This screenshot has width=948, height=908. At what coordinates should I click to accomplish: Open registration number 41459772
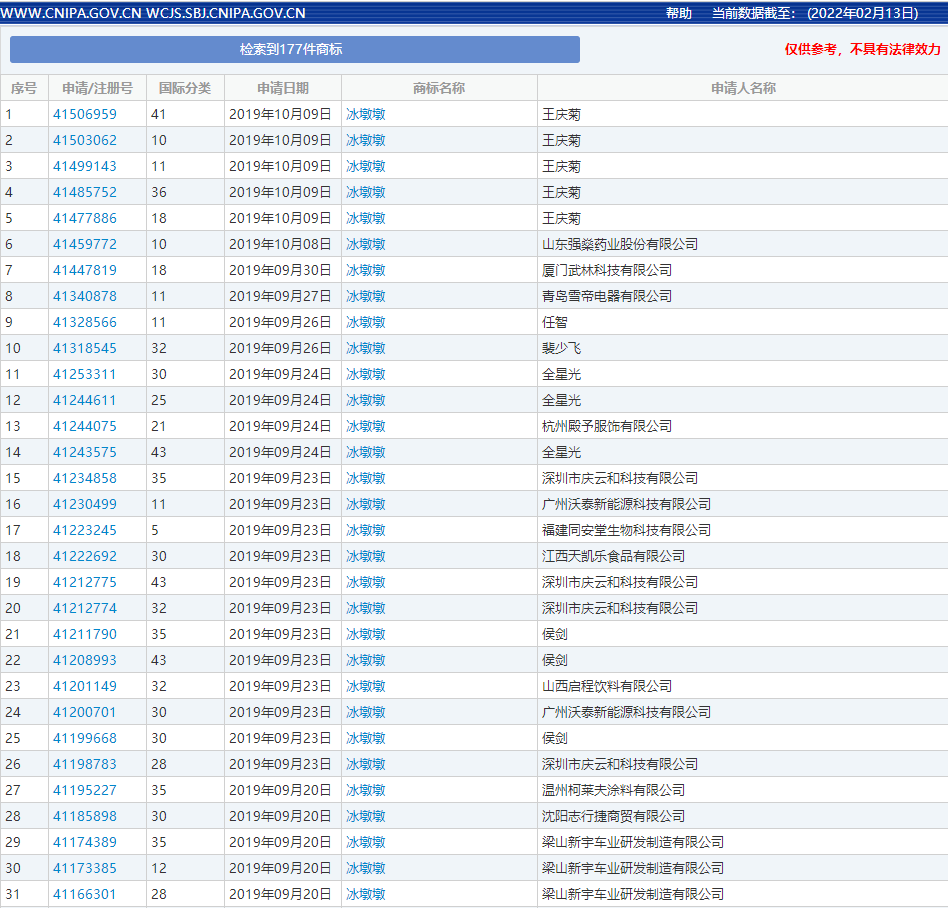85,244
